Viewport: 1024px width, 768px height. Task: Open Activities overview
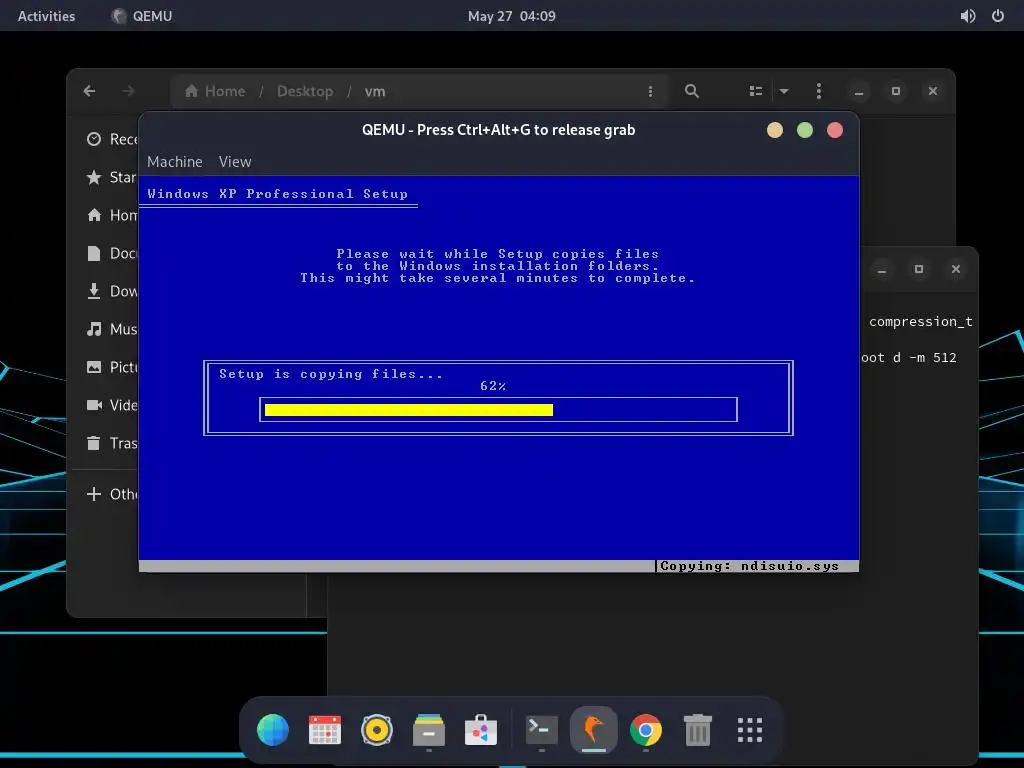click(46, 16)
